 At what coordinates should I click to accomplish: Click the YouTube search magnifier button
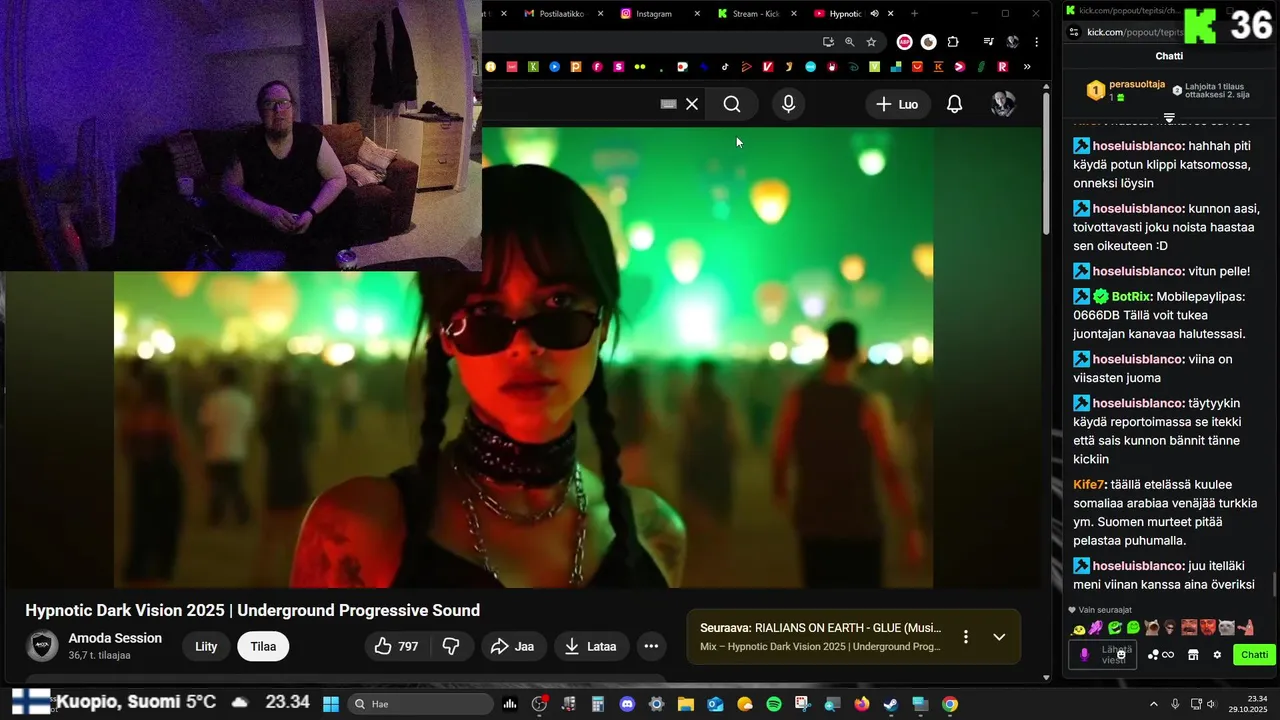point(732,104)
